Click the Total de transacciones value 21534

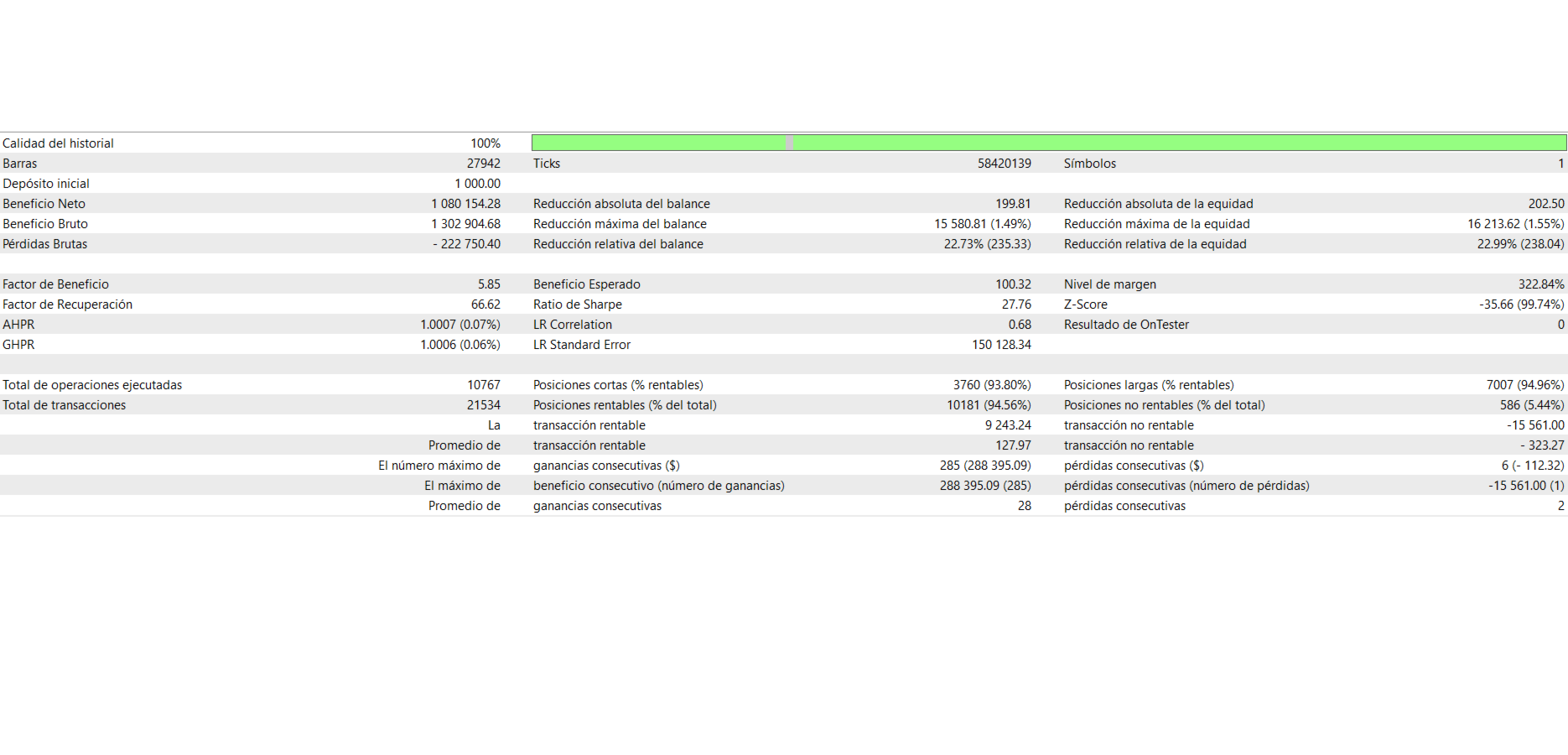click(x=484, y=405)
